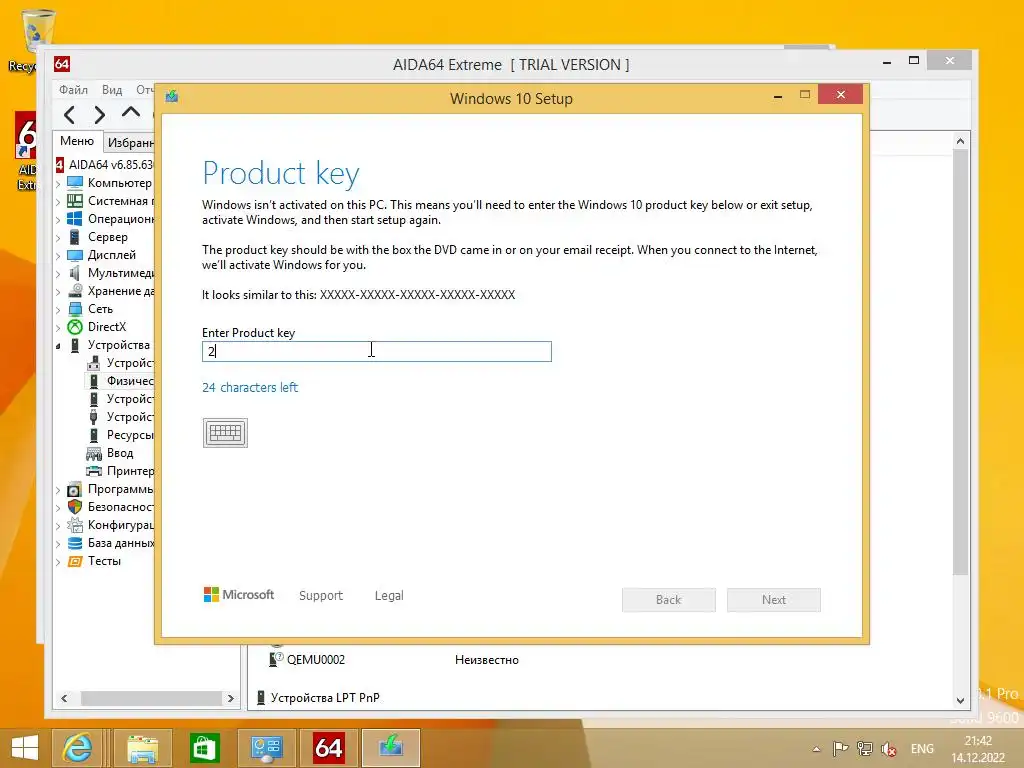Collapse the Устройства tree node

(x=58, y=345)
